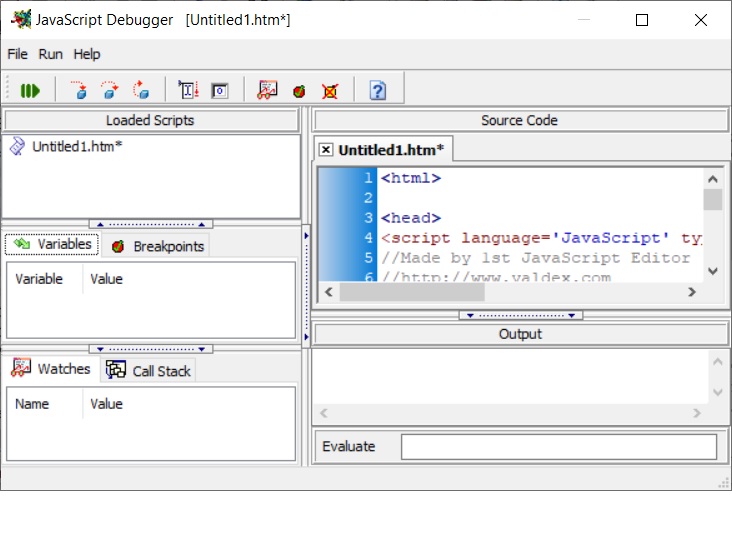Open Help with the question mark icon
This screenshot has width=732, height=545.
click(x=378, y=90)
